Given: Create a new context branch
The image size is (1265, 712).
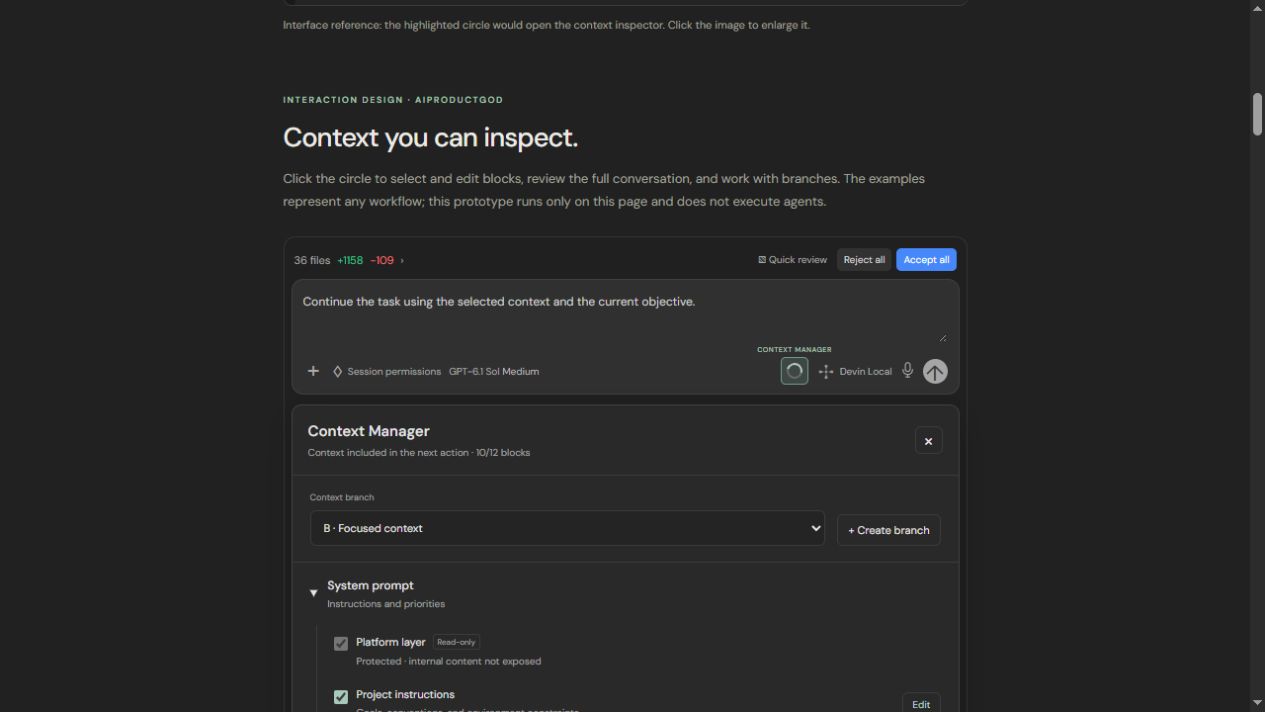Looking at the screenshot, I should [889, 530].
